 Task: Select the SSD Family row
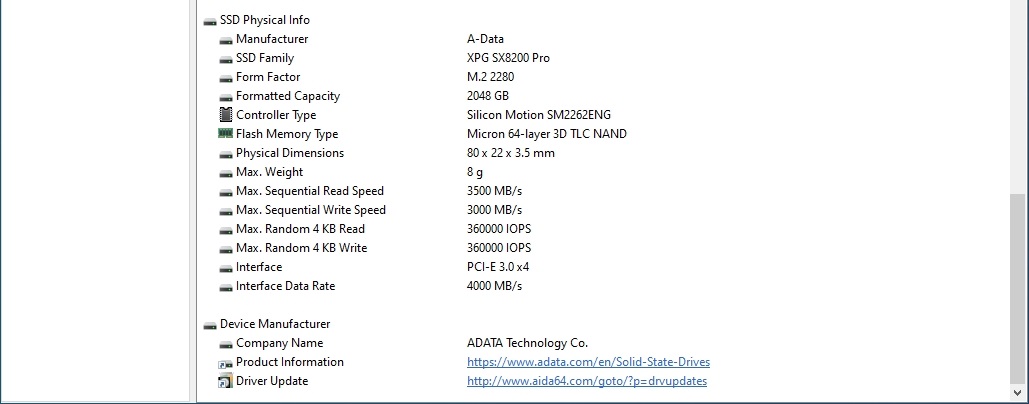click(604, 58)
